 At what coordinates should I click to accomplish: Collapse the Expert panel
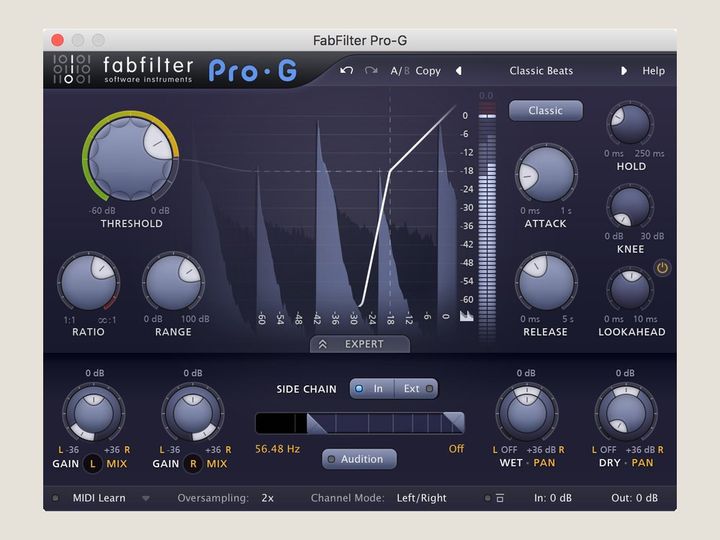(x=360, y=344)
